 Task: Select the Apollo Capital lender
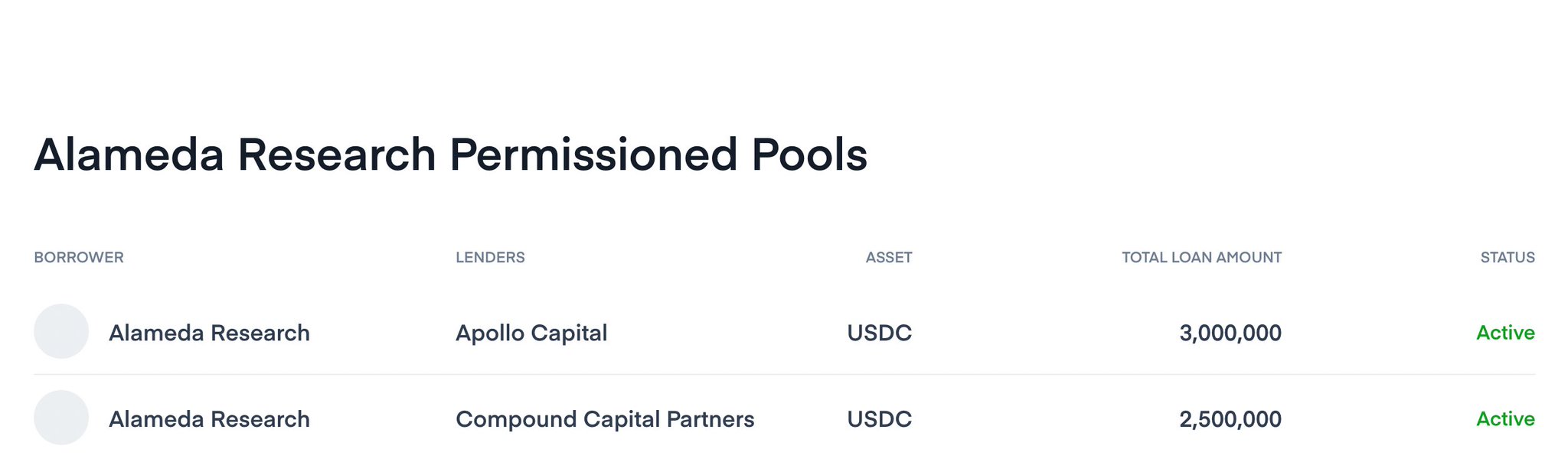click(531, 333)
